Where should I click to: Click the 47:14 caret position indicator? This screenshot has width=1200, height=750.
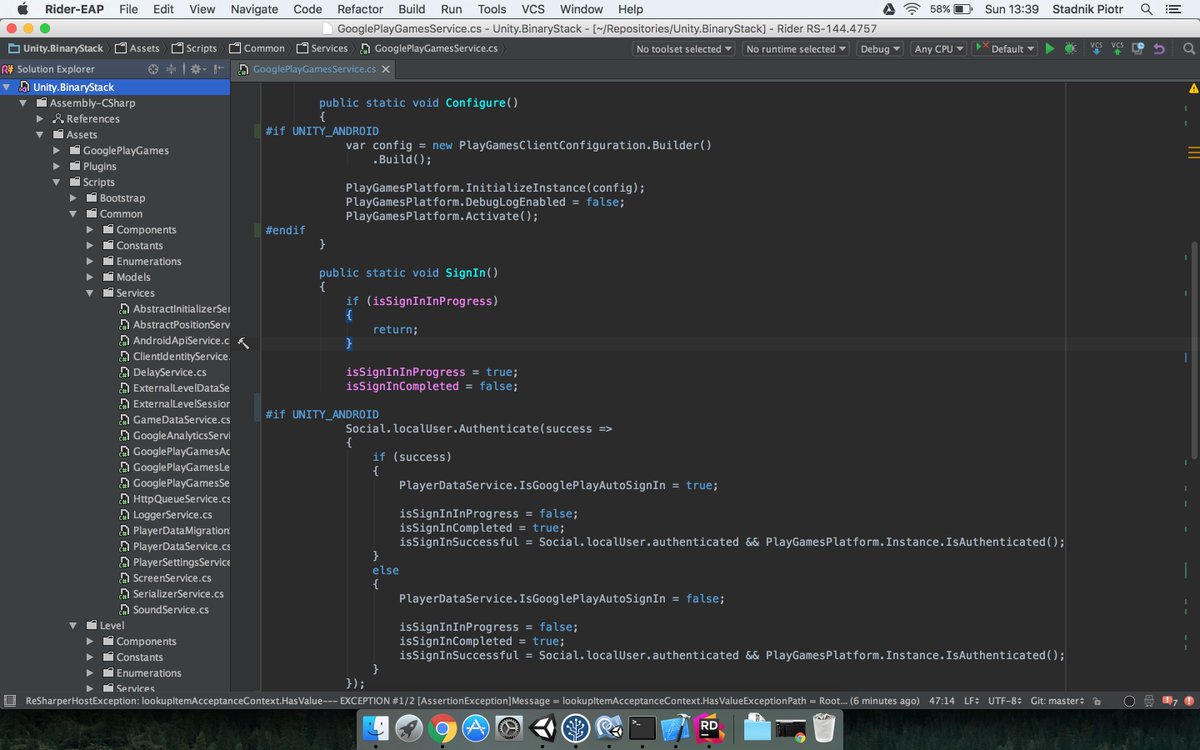[941, 701]
